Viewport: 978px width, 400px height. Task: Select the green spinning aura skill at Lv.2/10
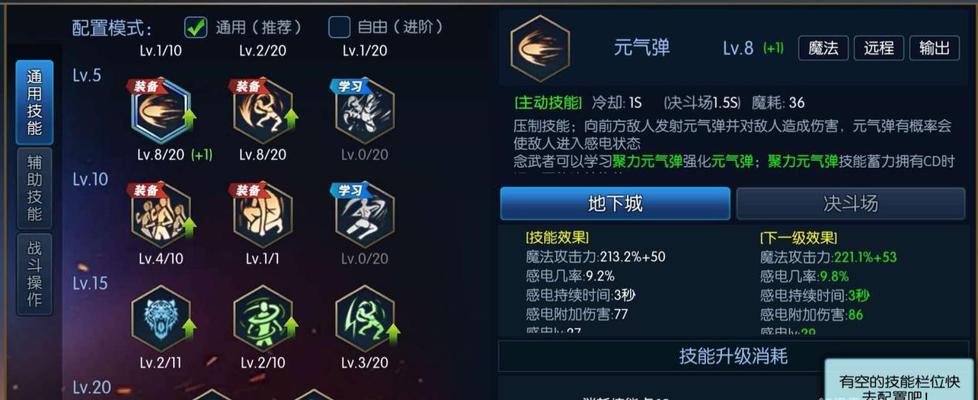[263, 318]
